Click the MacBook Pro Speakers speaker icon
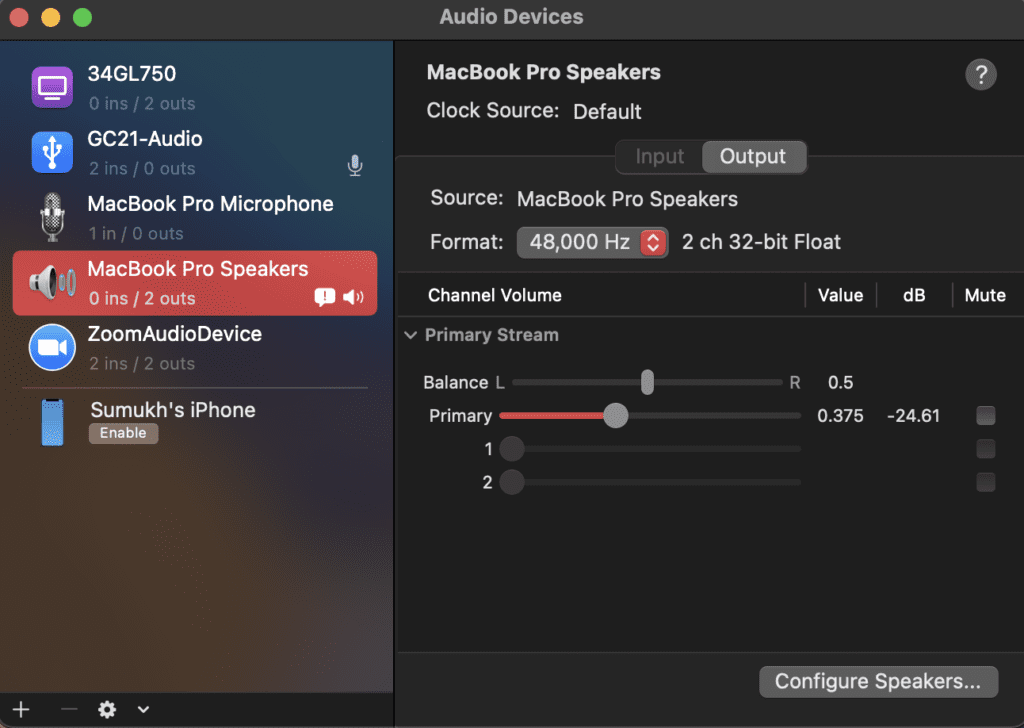 click(52, 283)
